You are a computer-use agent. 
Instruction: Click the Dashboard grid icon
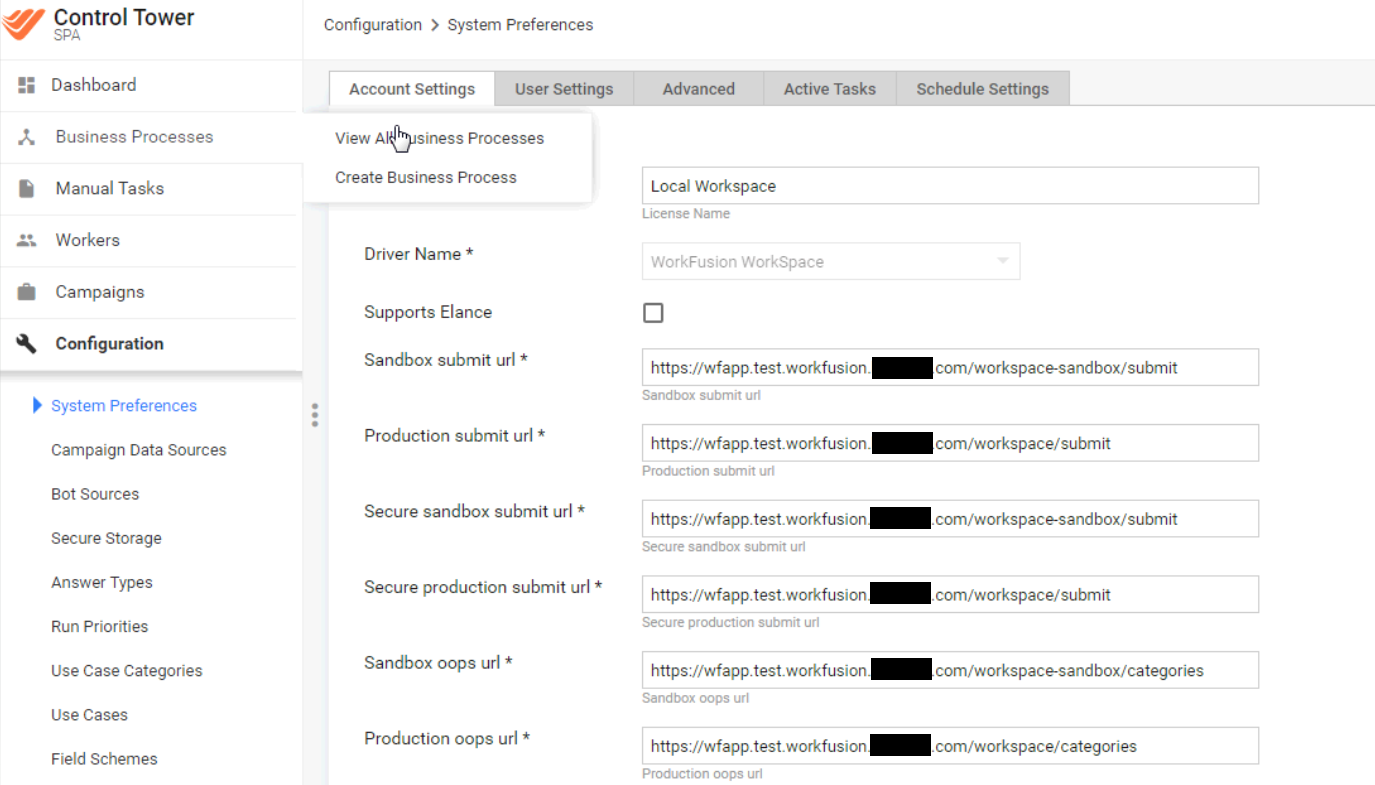click(x=27, y=85)
